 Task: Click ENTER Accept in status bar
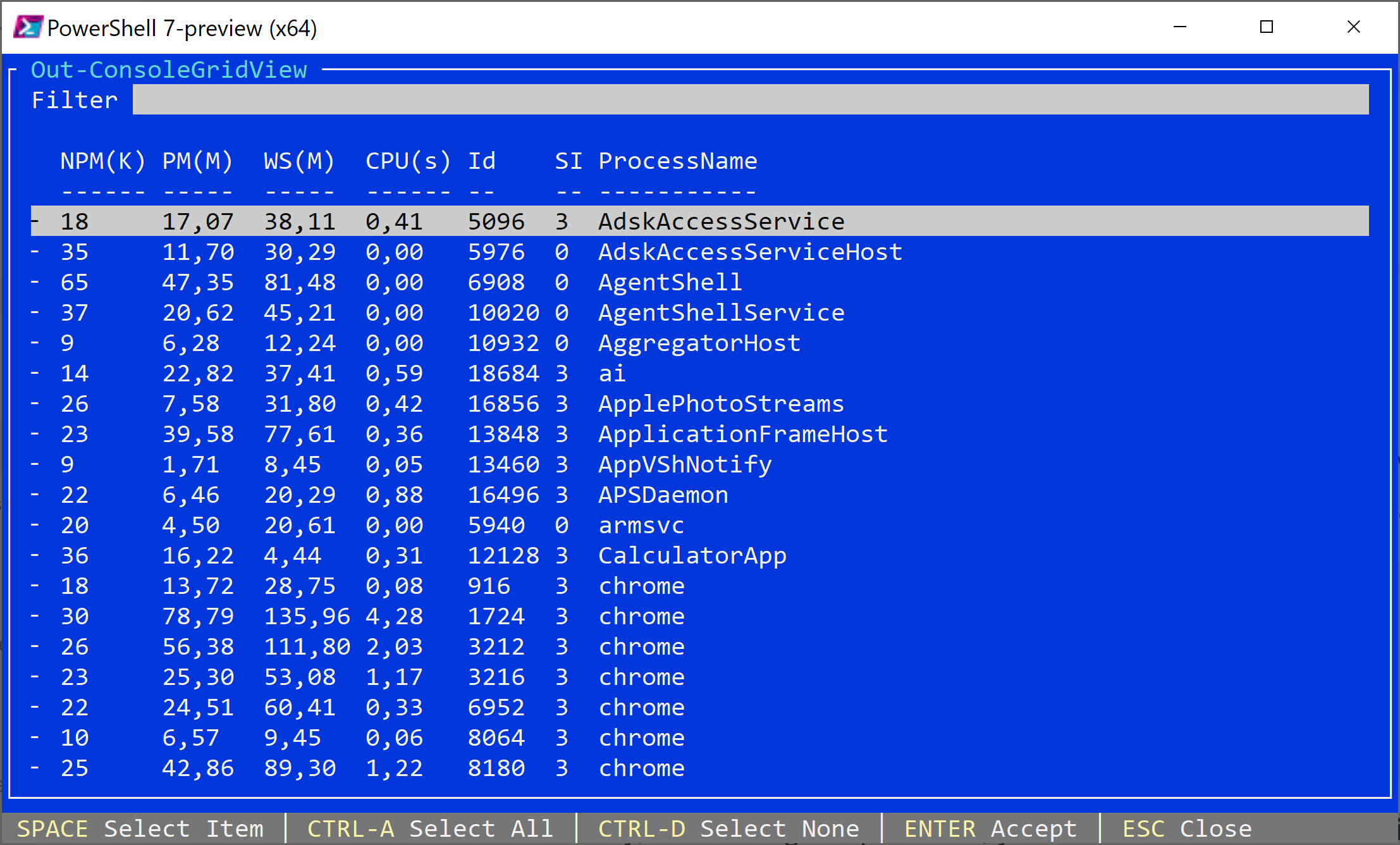point(990,829)
